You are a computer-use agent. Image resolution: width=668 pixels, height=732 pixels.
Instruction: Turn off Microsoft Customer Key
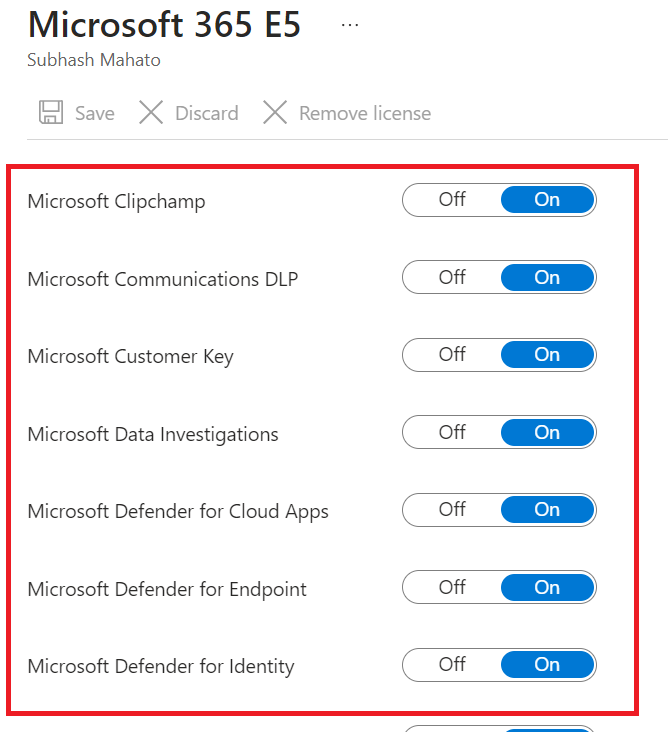tap(452, 355)
